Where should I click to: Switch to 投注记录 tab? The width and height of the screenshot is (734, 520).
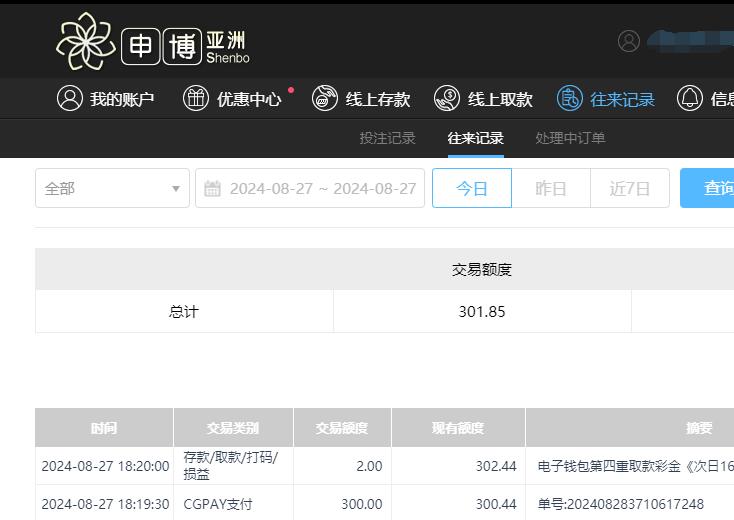click(388, 138)
